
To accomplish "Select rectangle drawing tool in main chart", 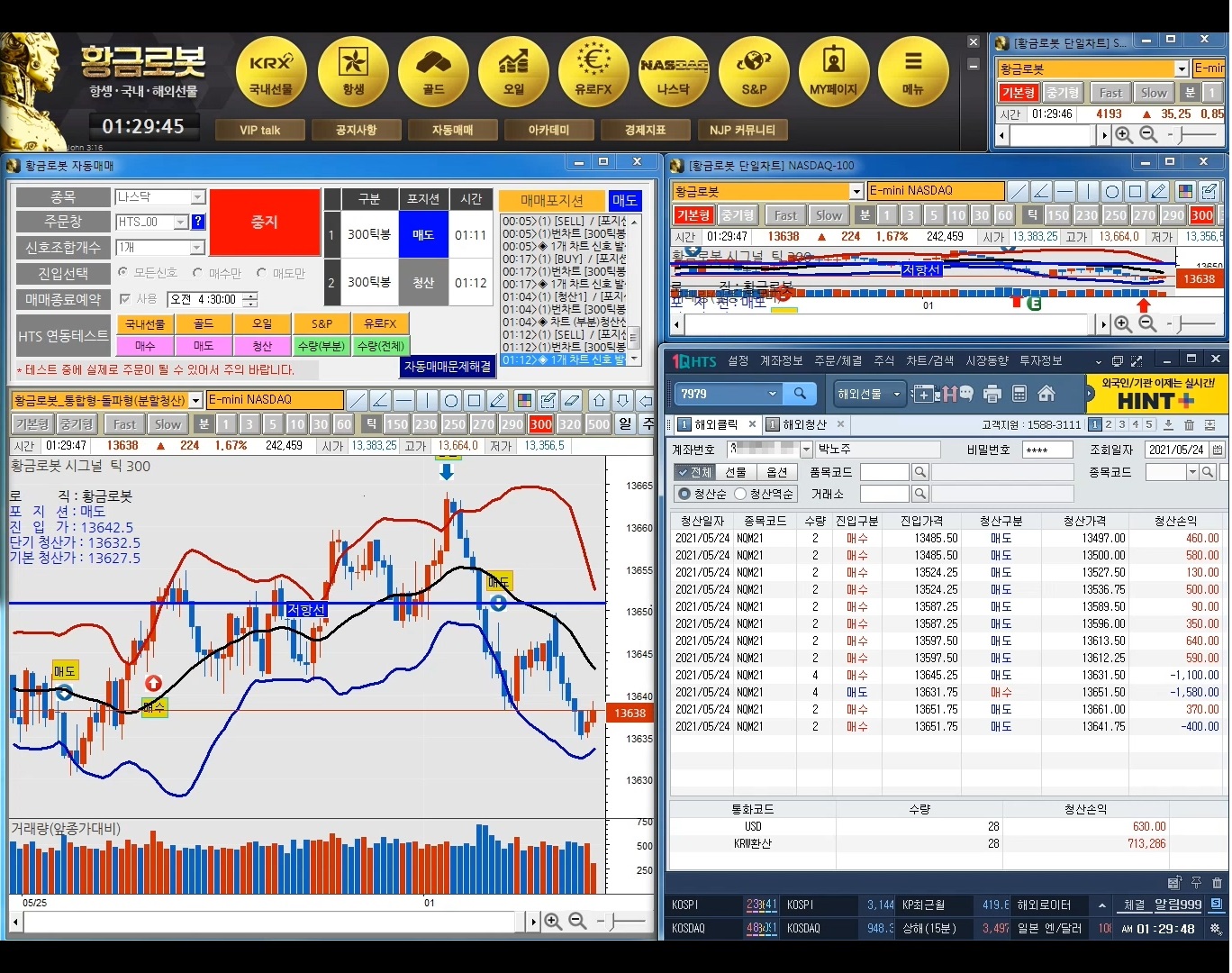I will coord(475,400).
